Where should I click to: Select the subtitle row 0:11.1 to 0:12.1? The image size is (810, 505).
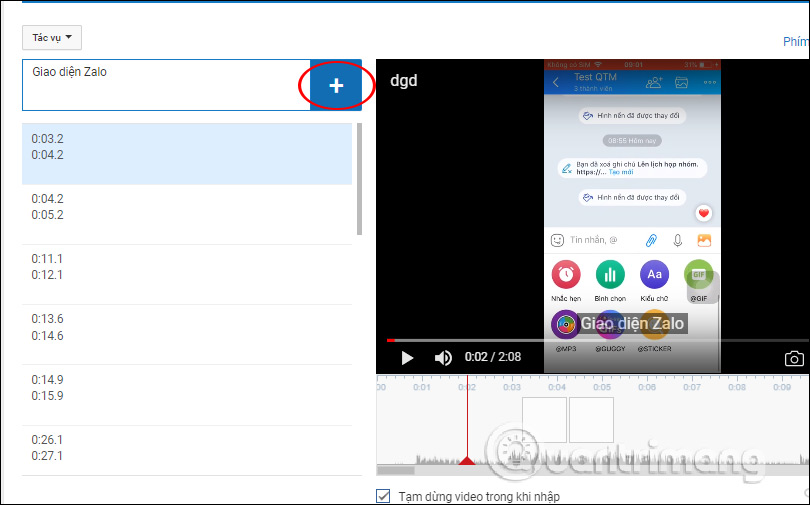tap(187, 274)
